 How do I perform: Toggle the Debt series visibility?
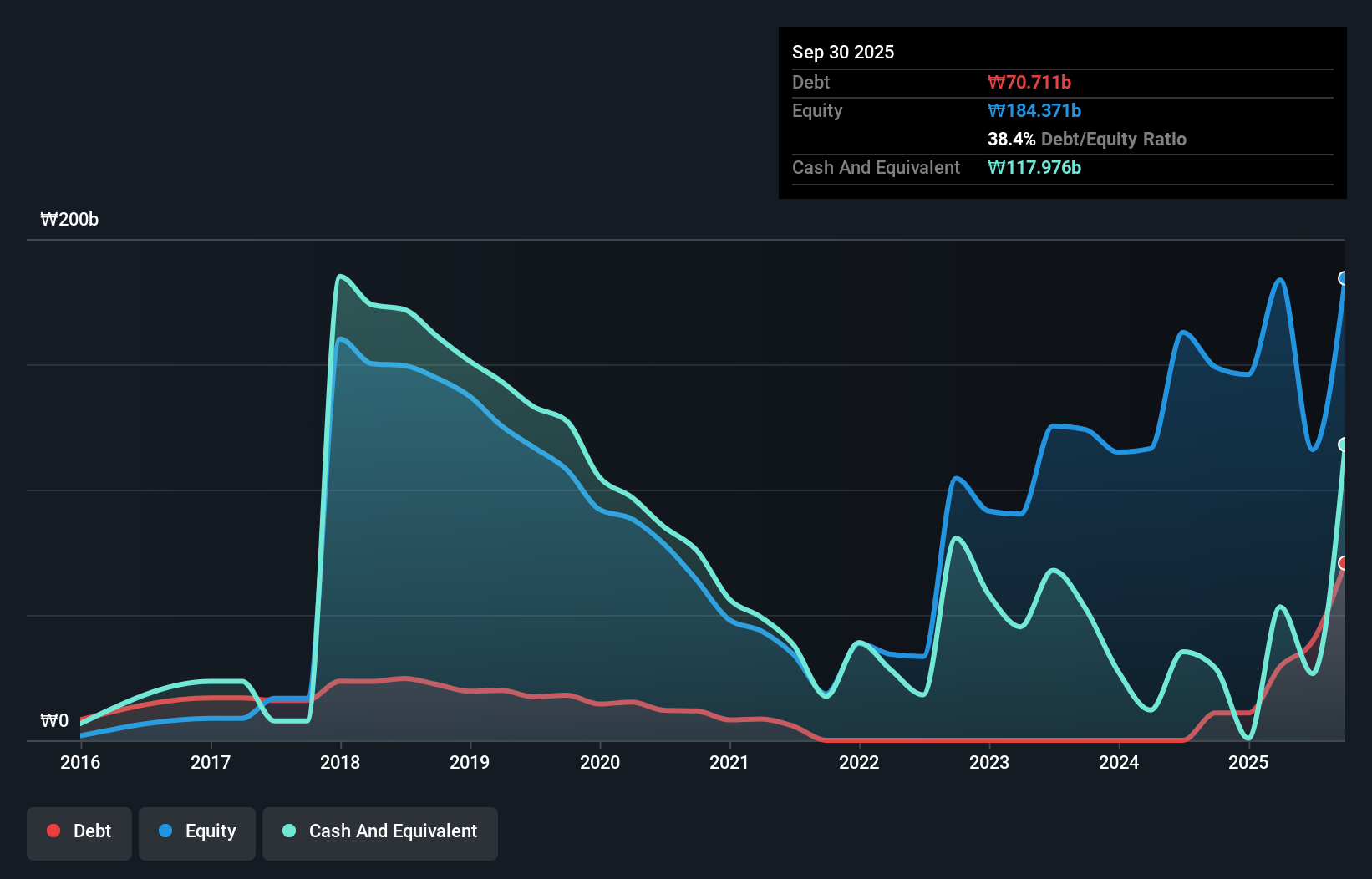[x=79, y=831]
